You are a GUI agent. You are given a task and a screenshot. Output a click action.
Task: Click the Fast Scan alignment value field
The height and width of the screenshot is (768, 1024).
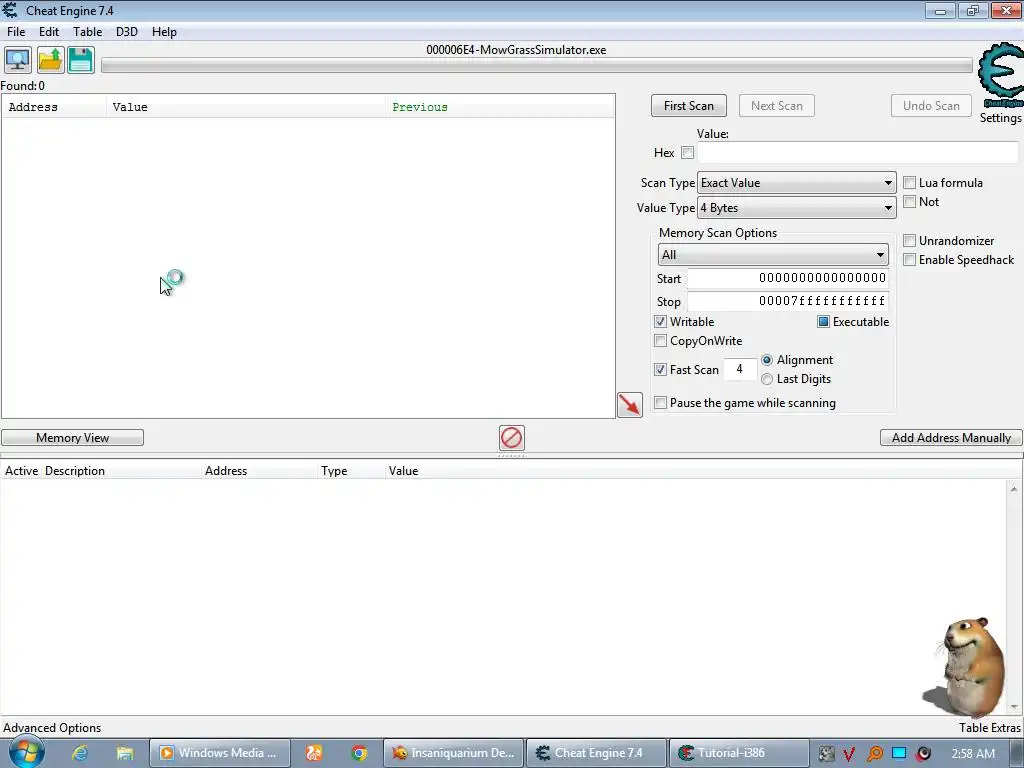tap(739, 369)
